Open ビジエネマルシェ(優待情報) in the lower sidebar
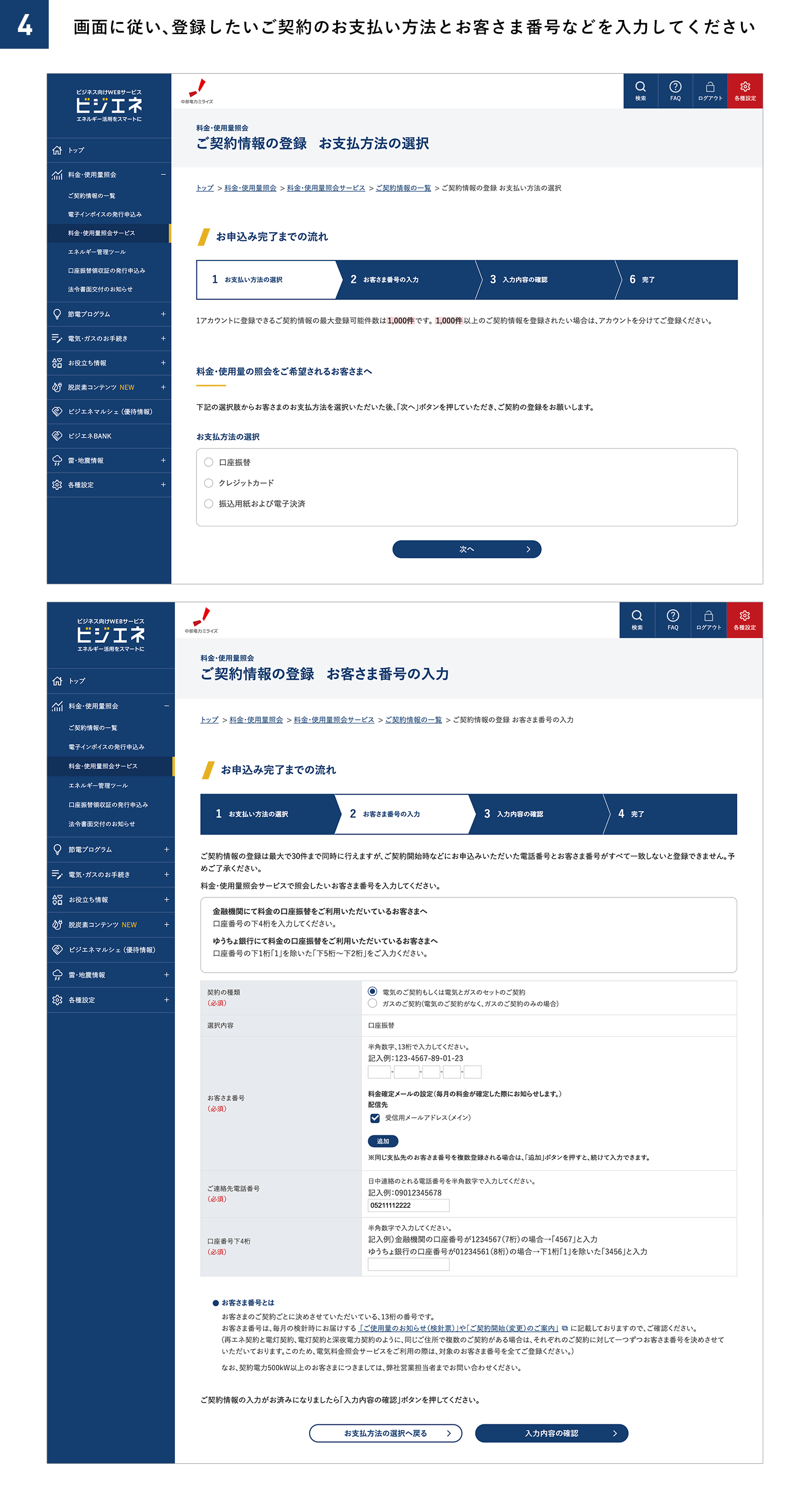 [111, 949]
